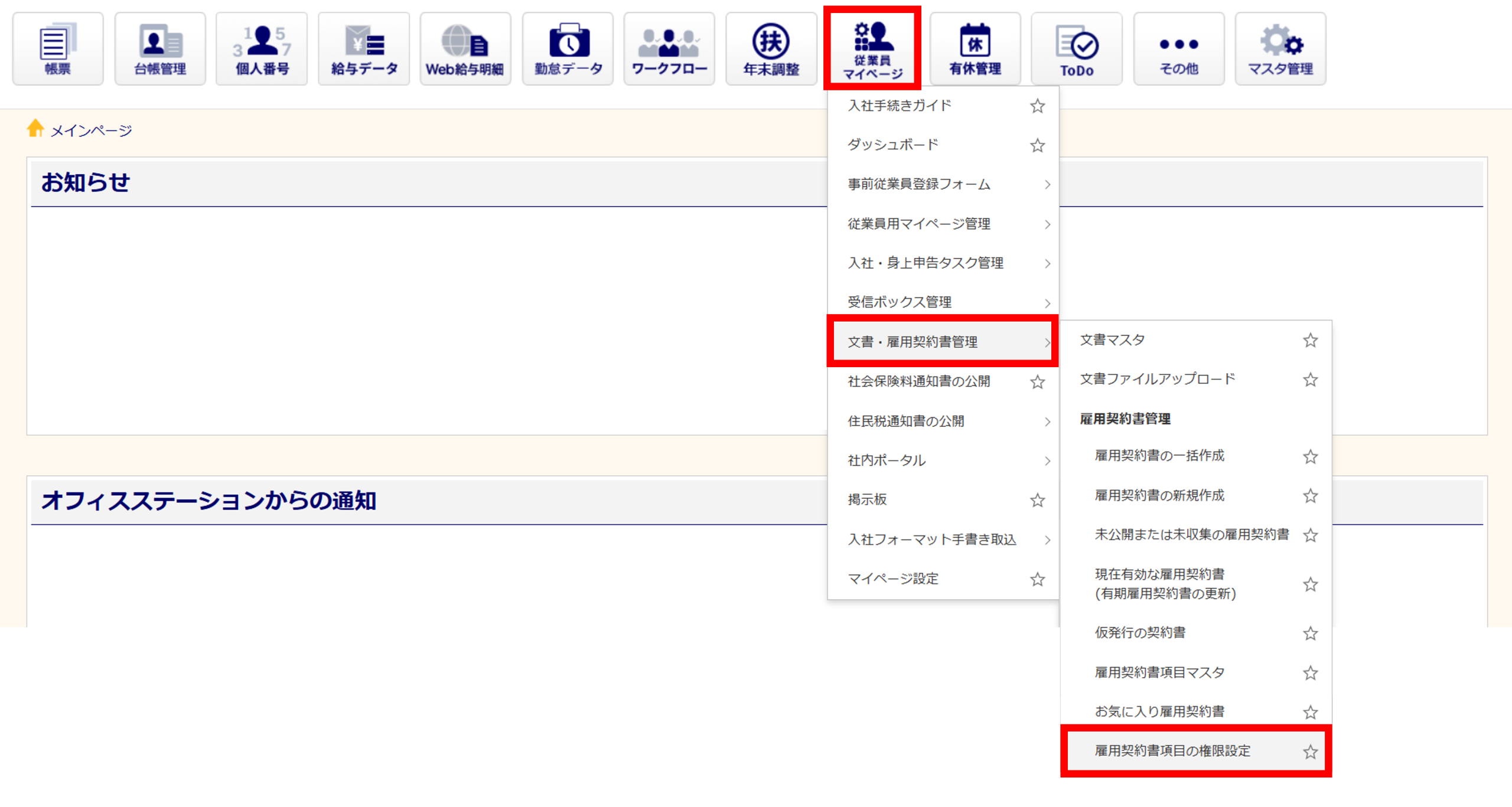This screenshot has height=807, width=1512.
Task: Open the 帳票 toolbar icon
Action: tap(58, 49)
